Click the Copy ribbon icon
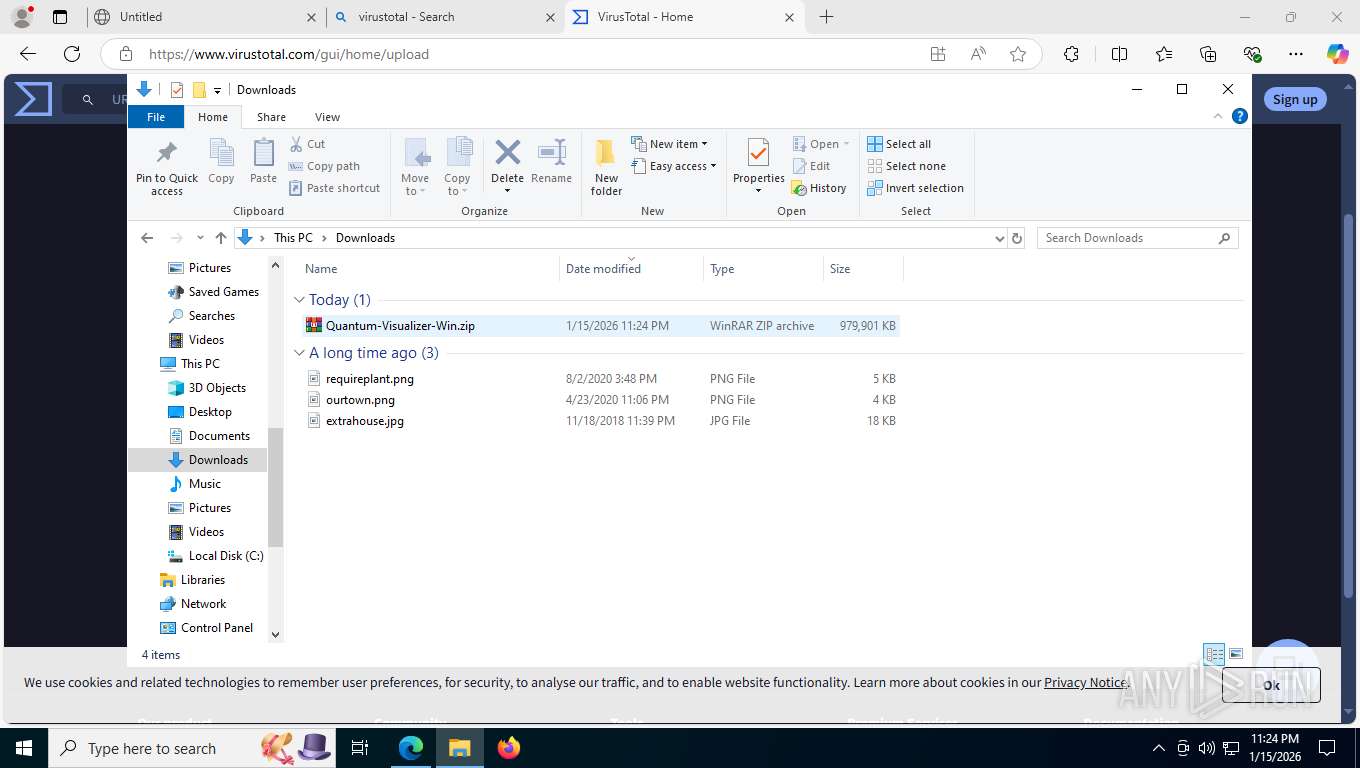The image size is (1360, 768). [221, 162]
